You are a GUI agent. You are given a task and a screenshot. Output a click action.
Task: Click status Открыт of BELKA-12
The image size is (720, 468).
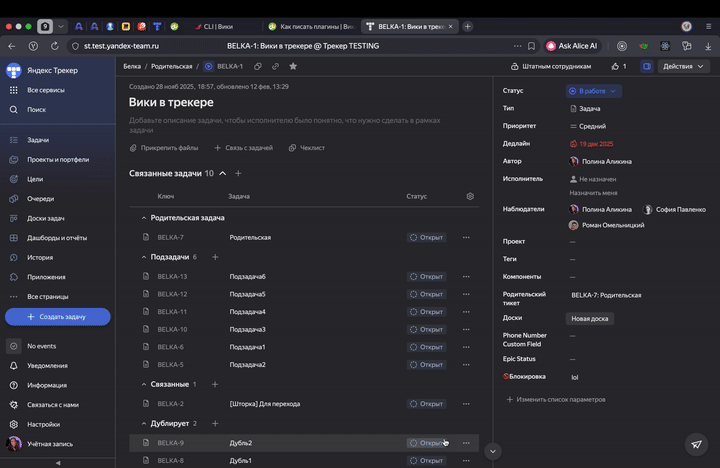(427, 294)
